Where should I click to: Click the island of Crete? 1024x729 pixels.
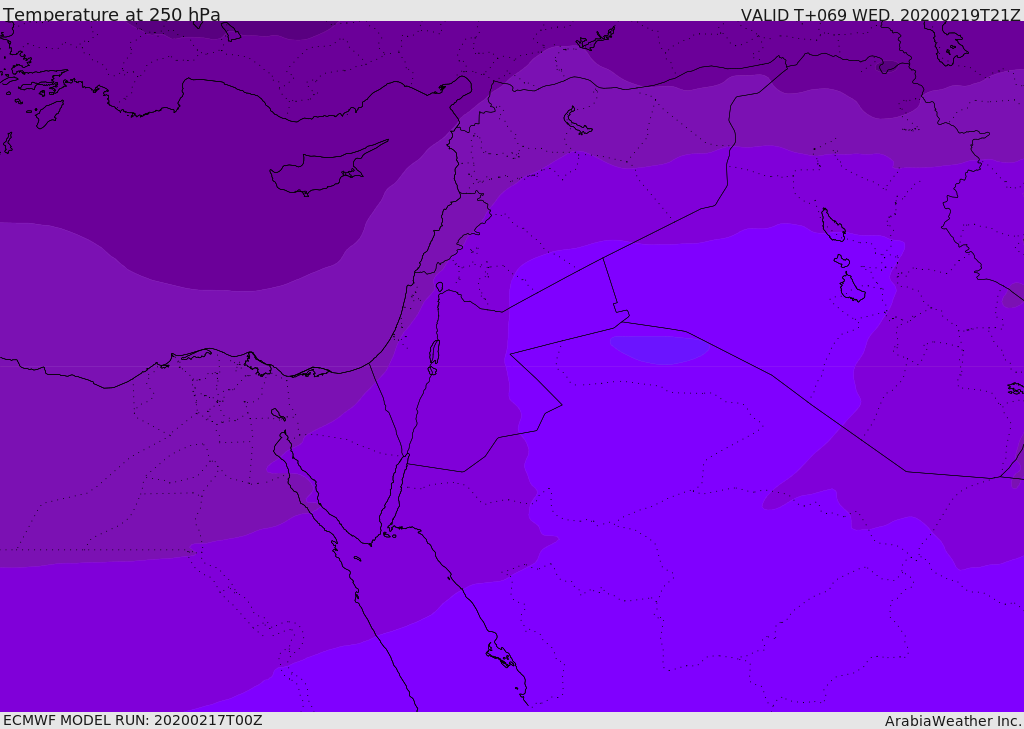(48, 113)
